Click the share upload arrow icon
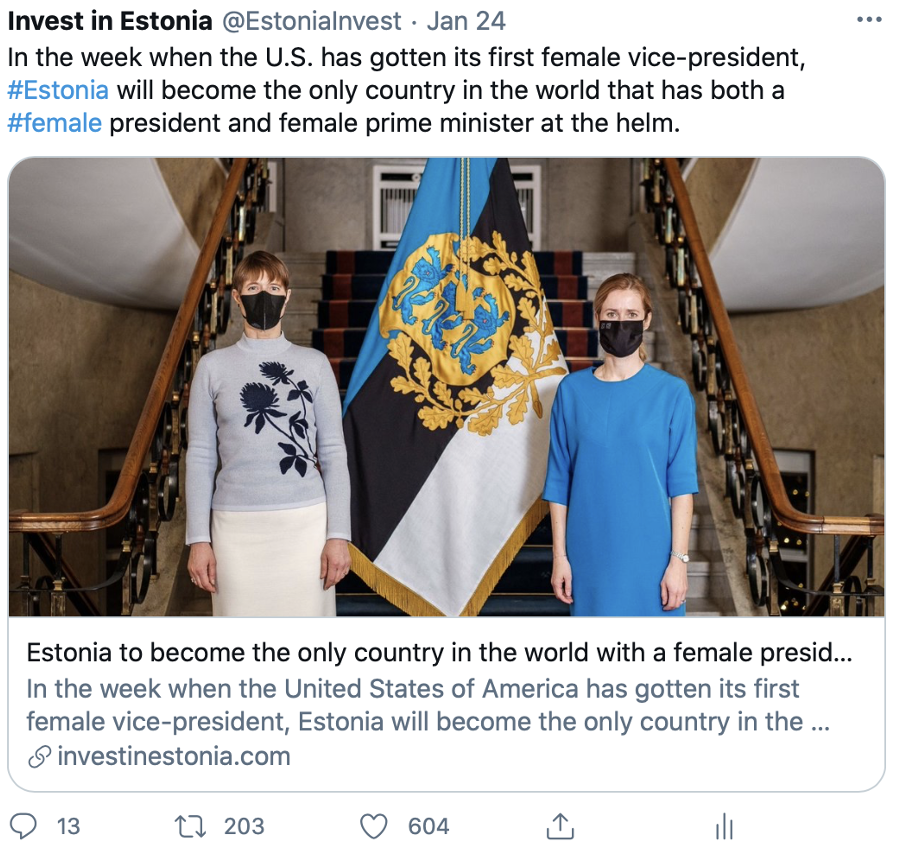The image size is (900, 850). [x=559, y=826]
